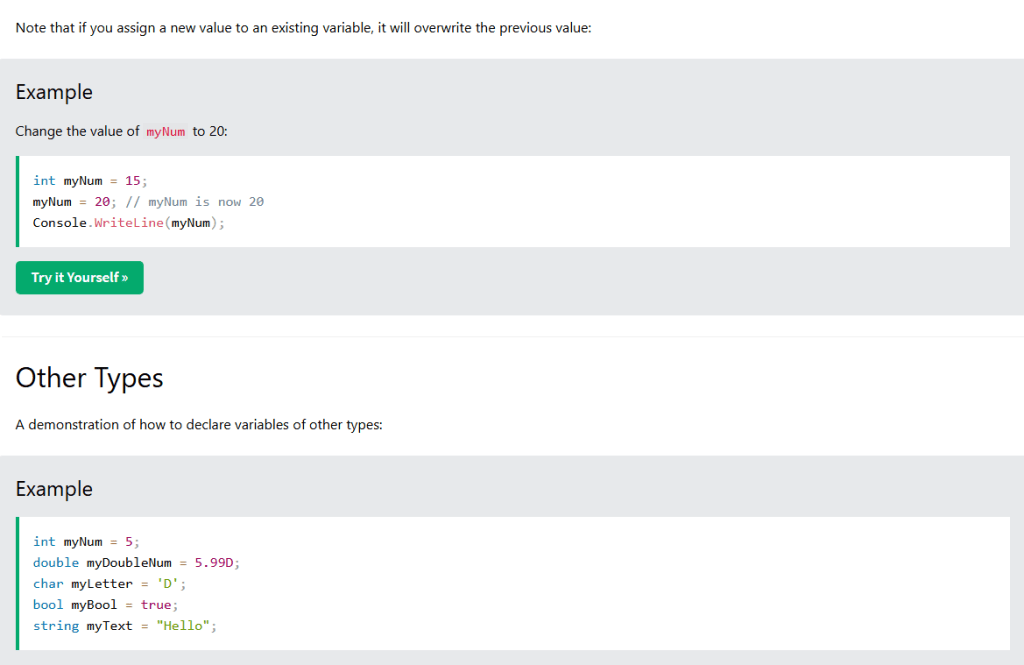
Task: Click the "true" value in the code
Action: click(156, 605)
